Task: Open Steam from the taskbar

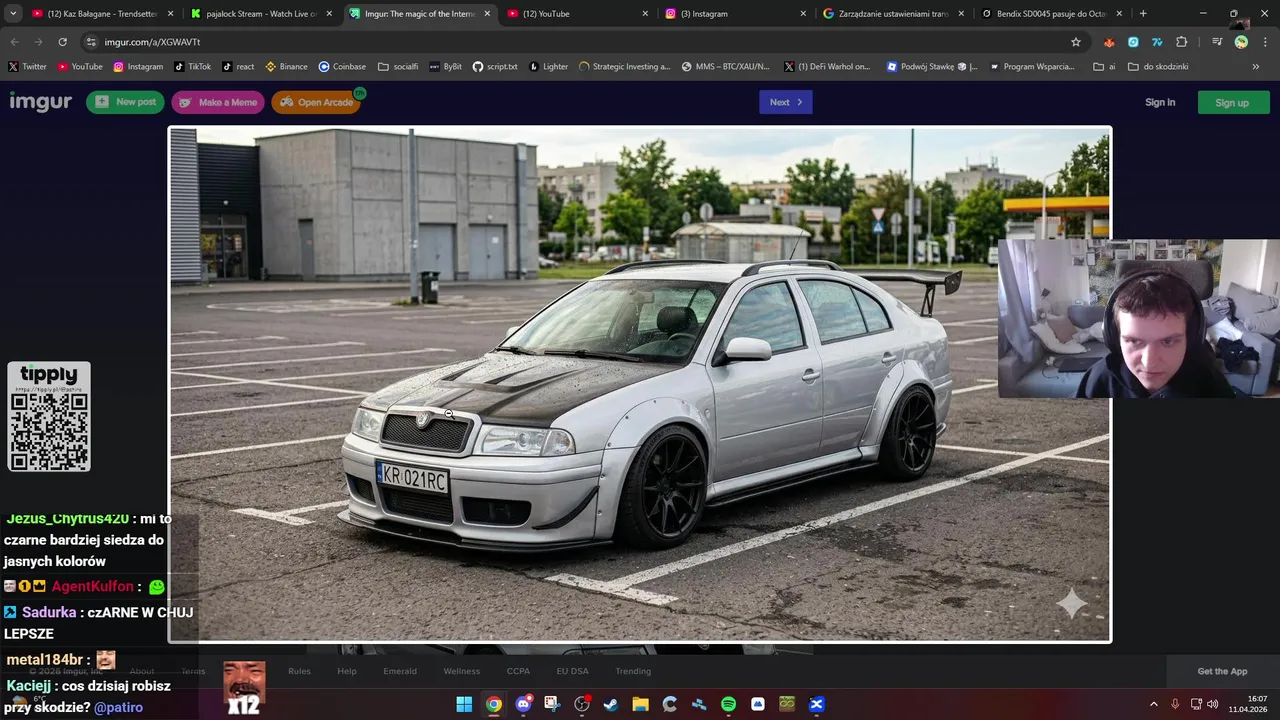Action: [611, 704]
